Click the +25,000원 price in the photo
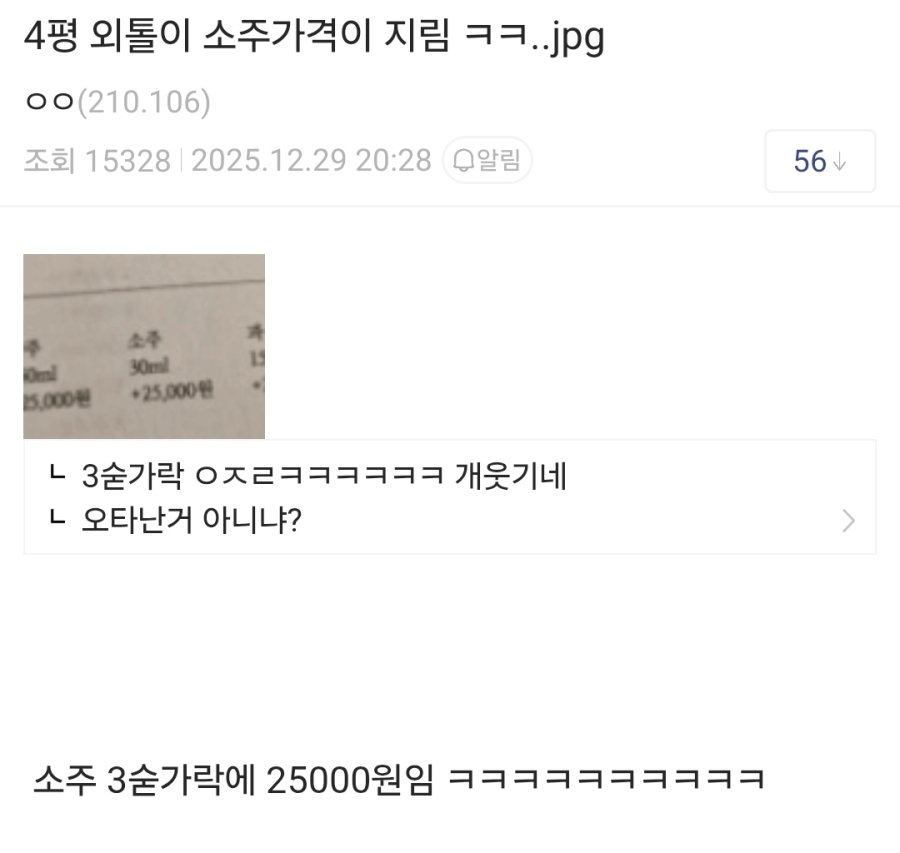Viewport: 900px width, 853px height. click(172, 392)
